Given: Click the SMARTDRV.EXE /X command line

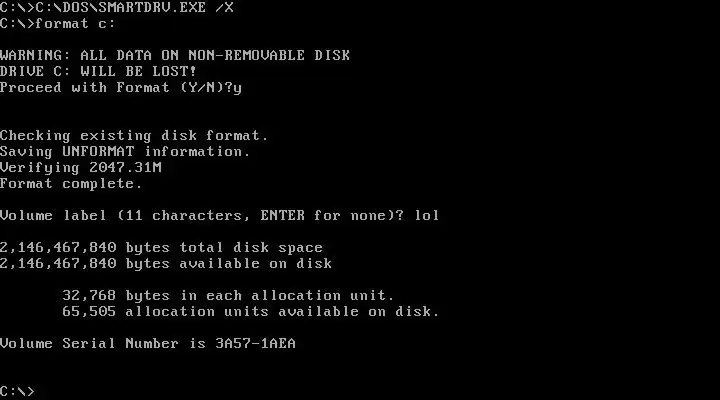Looking at the screenshot, I should coord(117,7).
